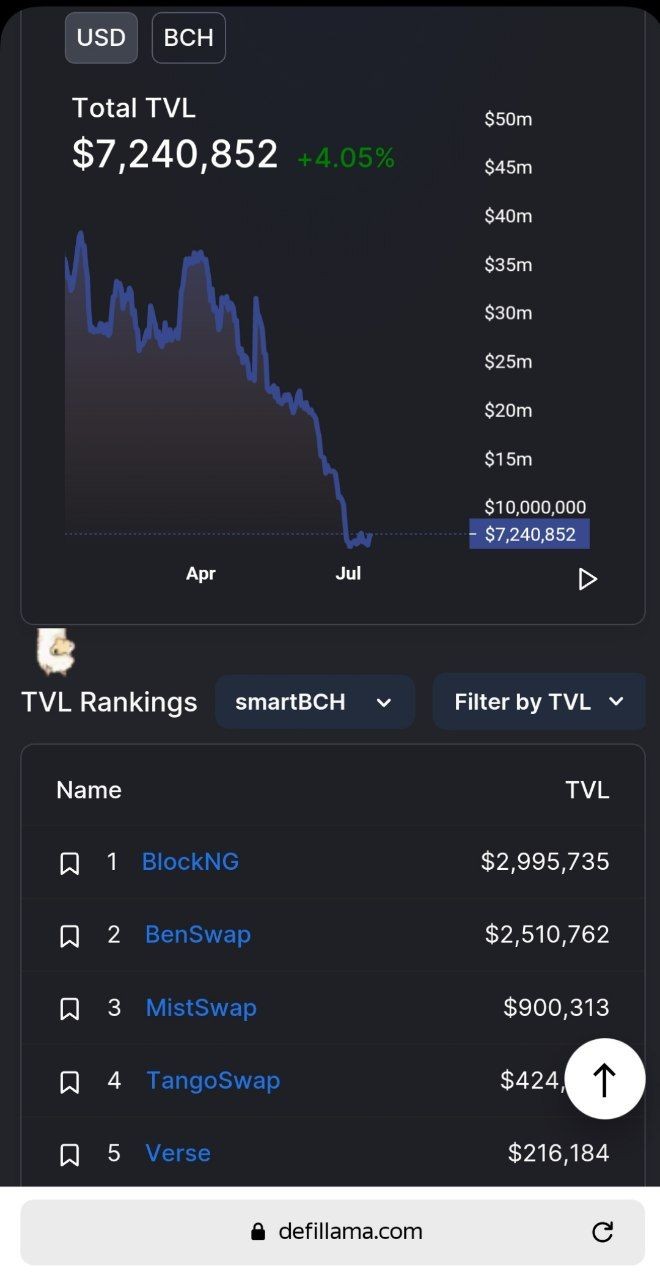
Task: Click the $7,240,852 chart value marker
Action: pyautogui.click(x=530, y=534)
